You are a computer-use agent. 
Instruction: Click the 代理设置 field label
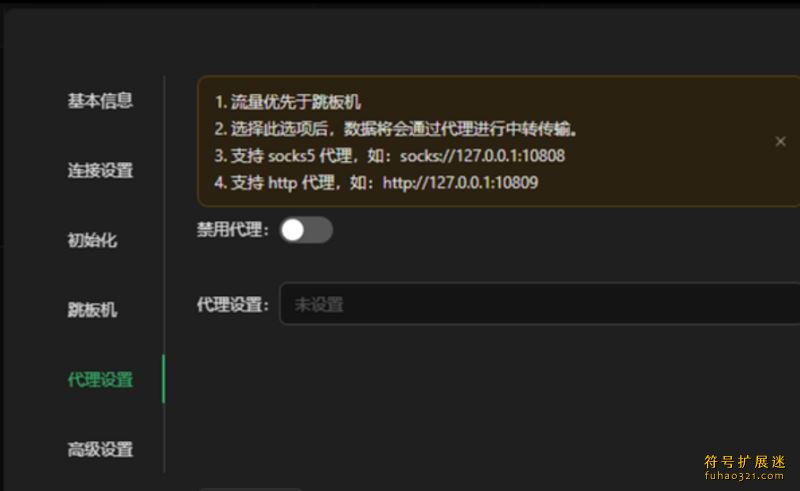pyautogui.click(x=233, y=305)
